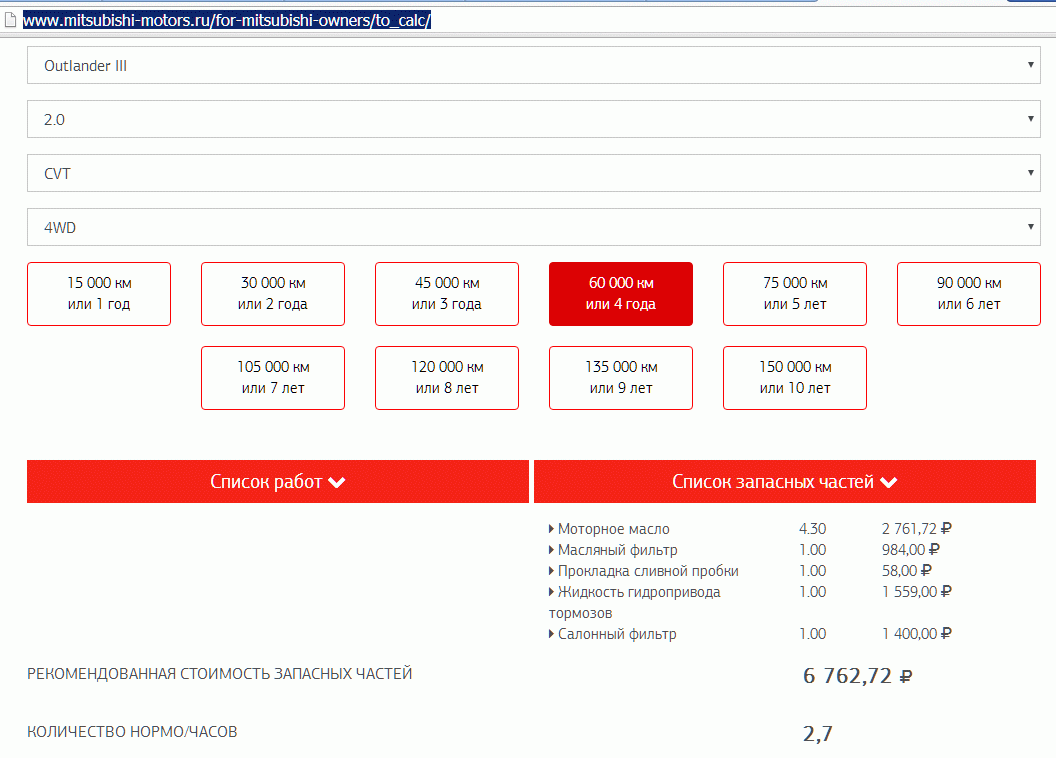Expand the Список работ section

[277, 481]
